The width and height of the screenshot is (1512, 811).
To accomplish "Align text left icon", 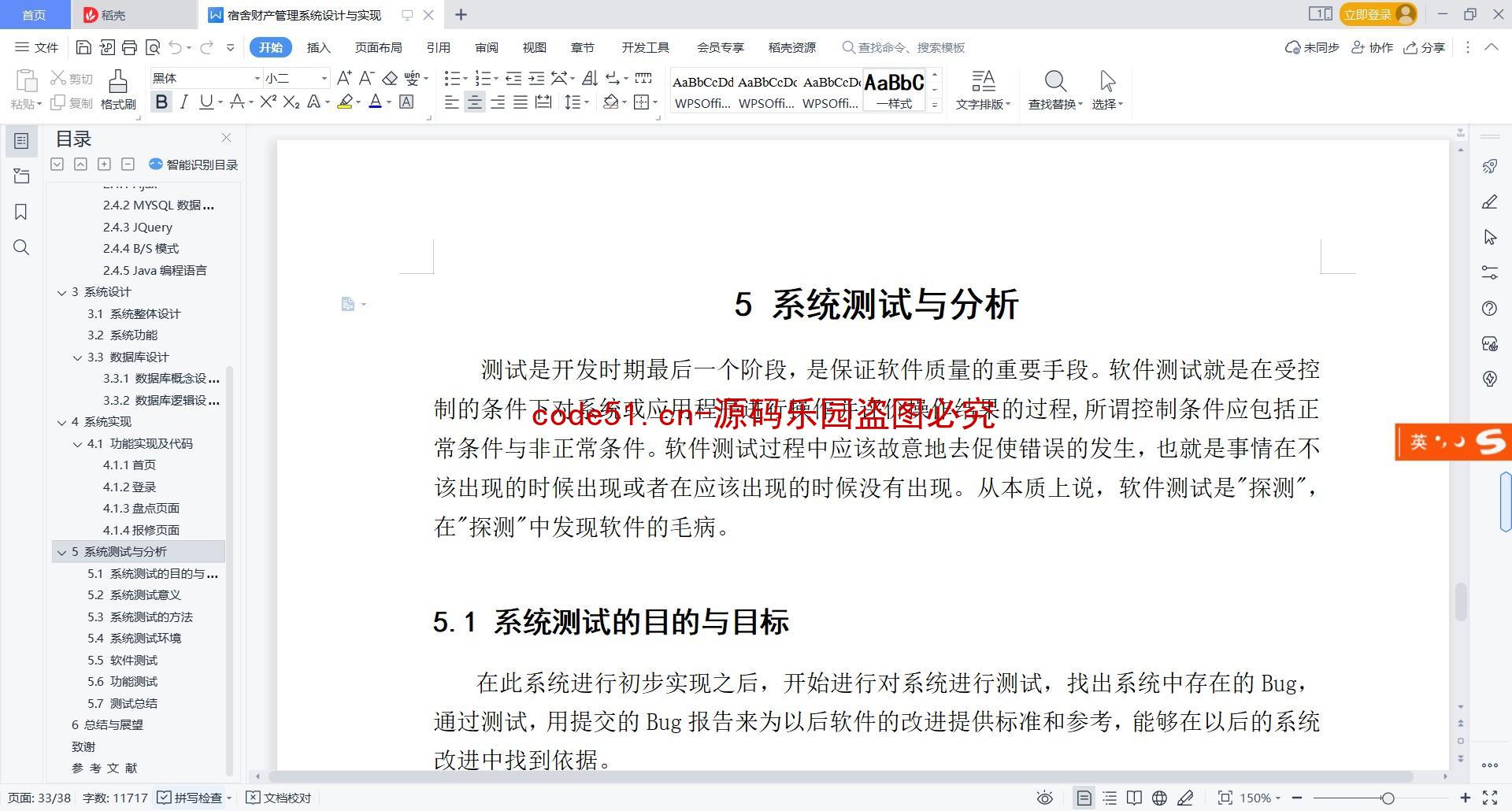I will [452, 102].
